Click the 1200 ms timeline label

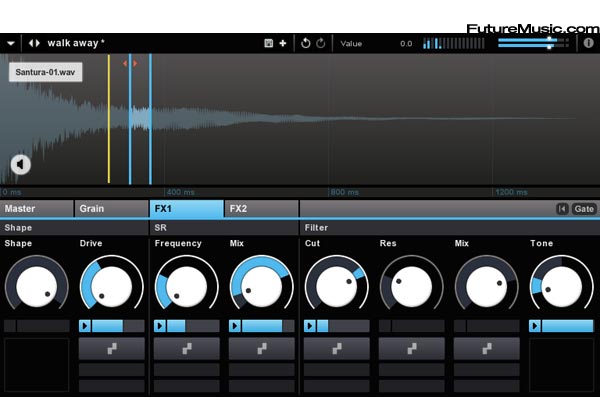point(511,192)
